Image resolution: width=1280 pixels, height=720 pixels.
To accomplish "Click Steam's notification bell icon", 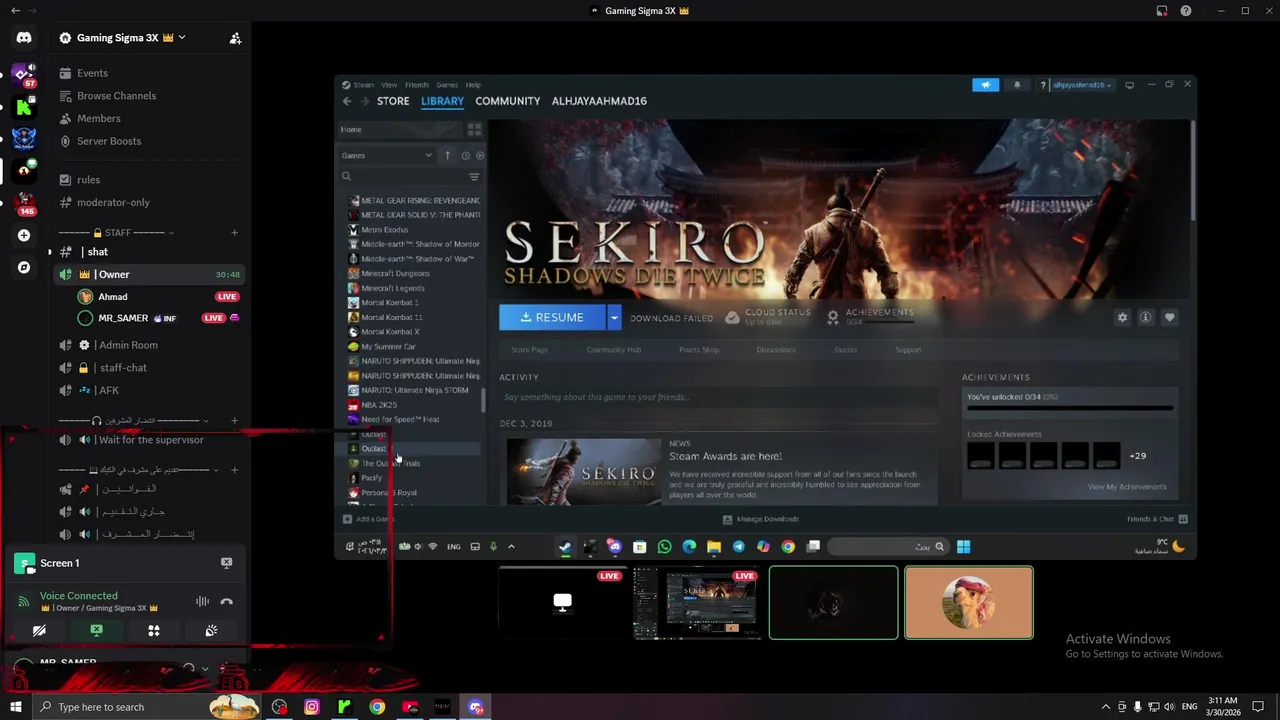I will pyautogui.click(x=1017, y=85).
